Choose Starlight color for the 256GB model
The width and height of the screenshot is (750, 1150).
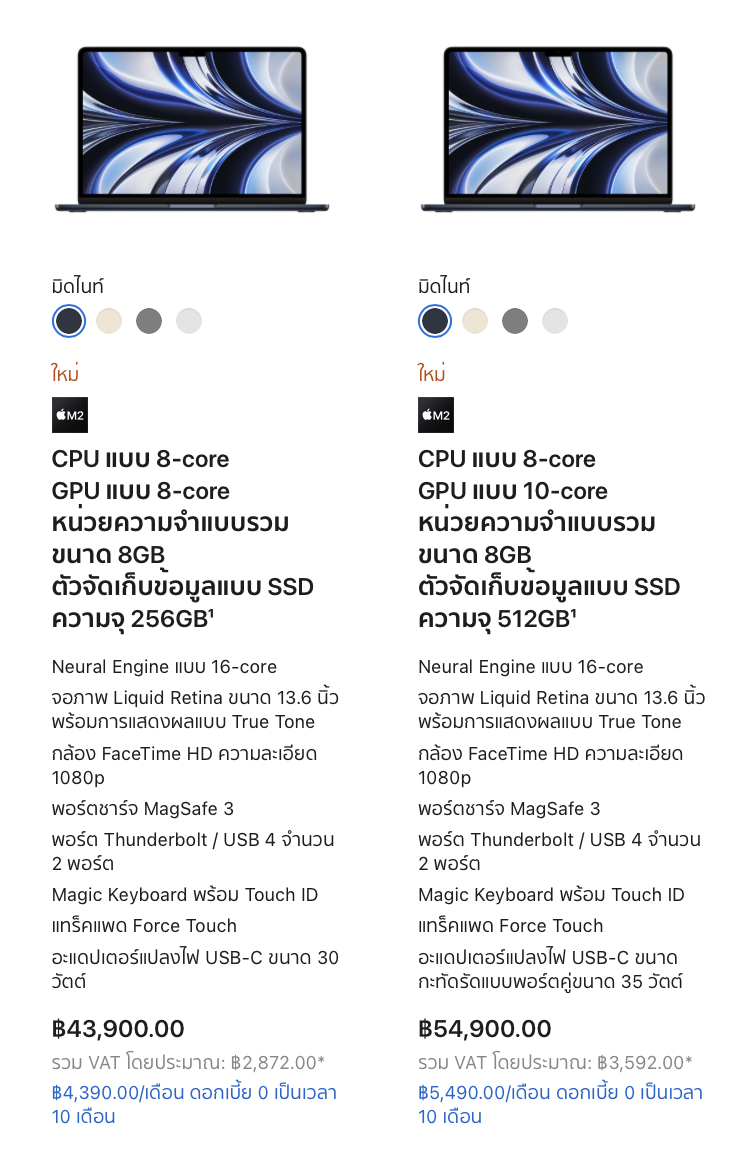(x=109, y=321)
